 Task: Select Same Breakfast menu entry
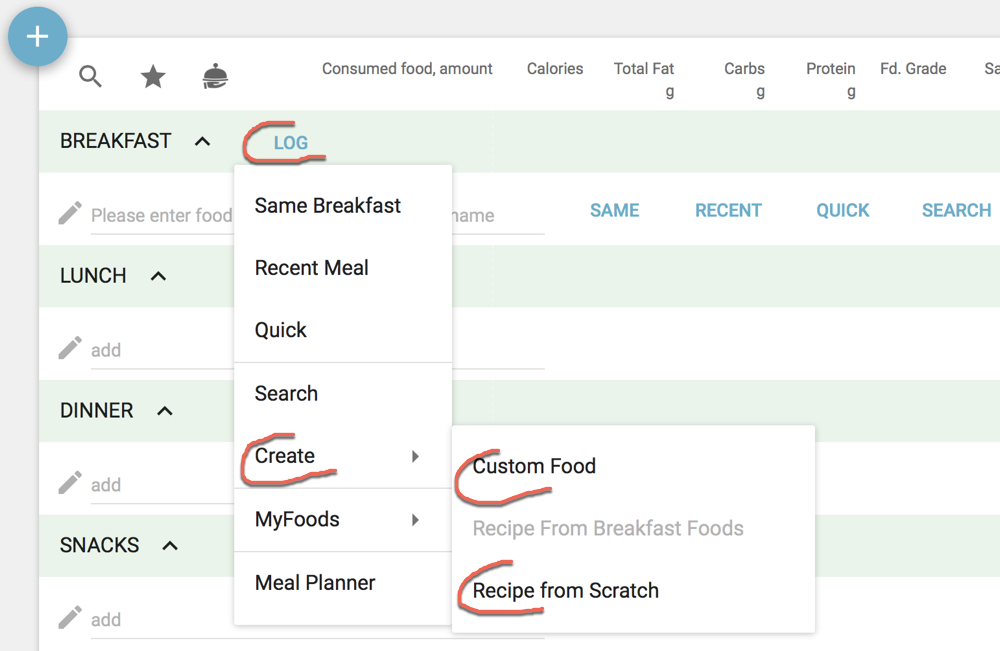pyautogui.click(x=327, y=206)
